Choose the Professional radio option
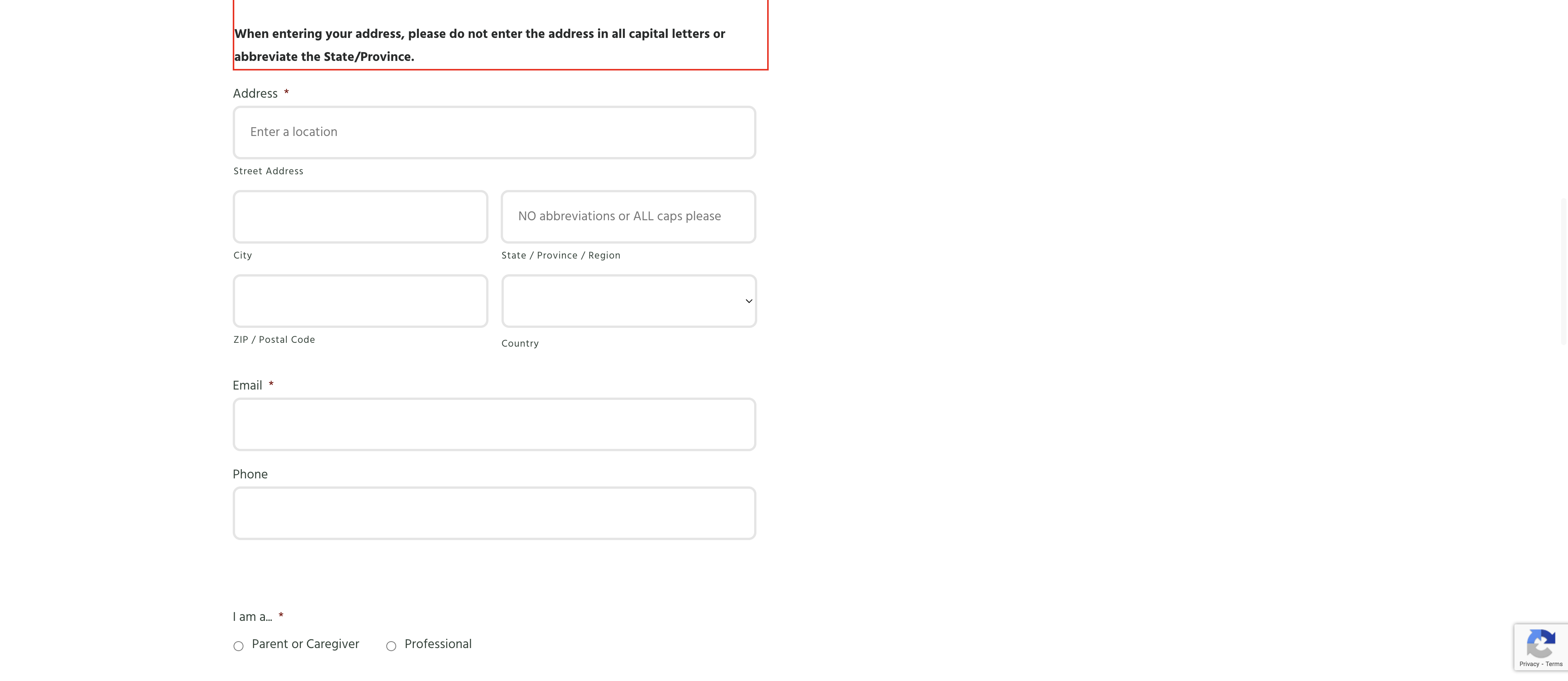This screenshot has height=681, width=1568. [x=391, y=646]
